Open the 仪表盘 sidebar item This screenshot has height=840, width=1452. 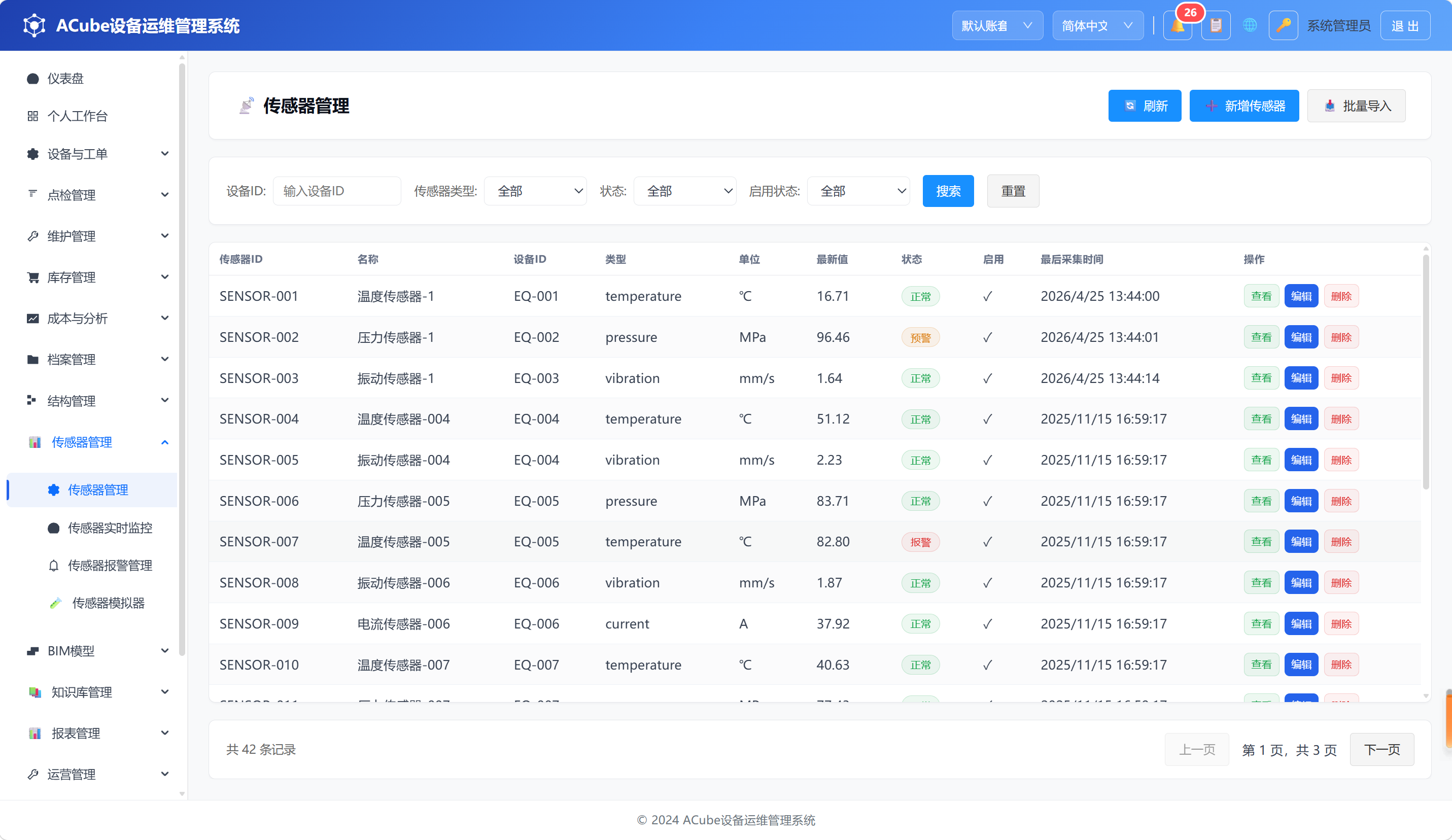tap(93, 78)
